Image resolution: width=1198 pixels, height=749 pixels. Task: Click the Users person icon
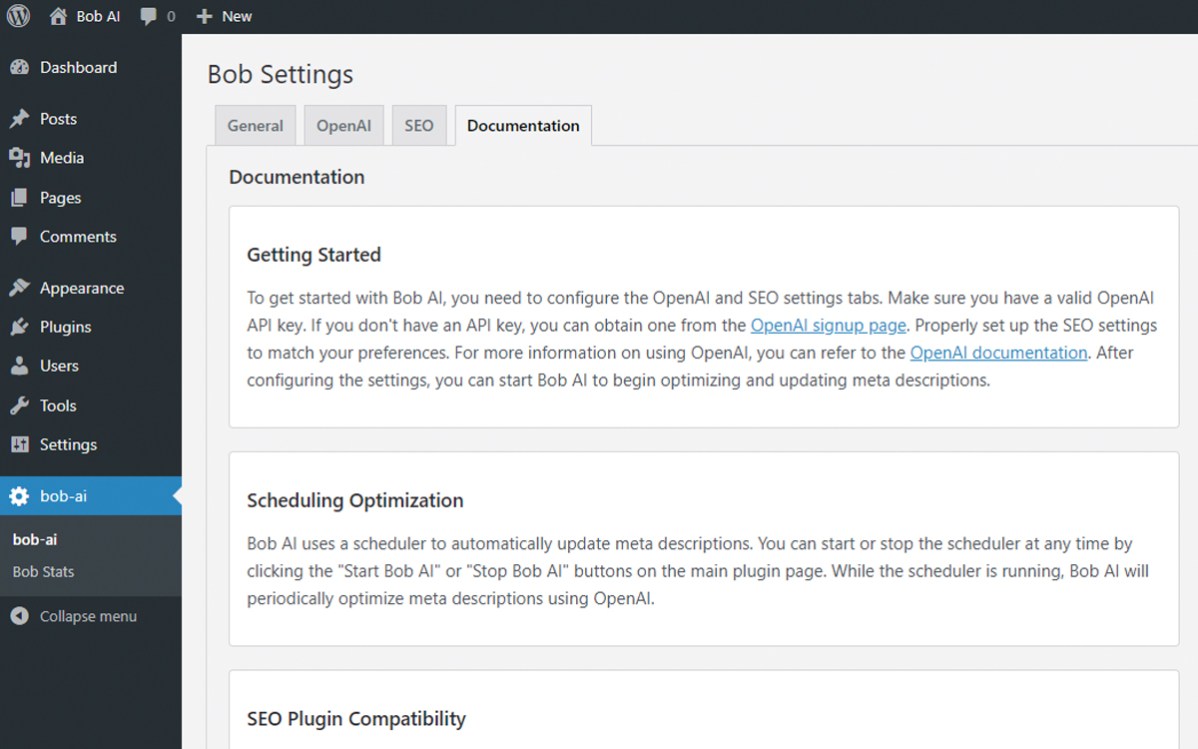tap(19, 366)
